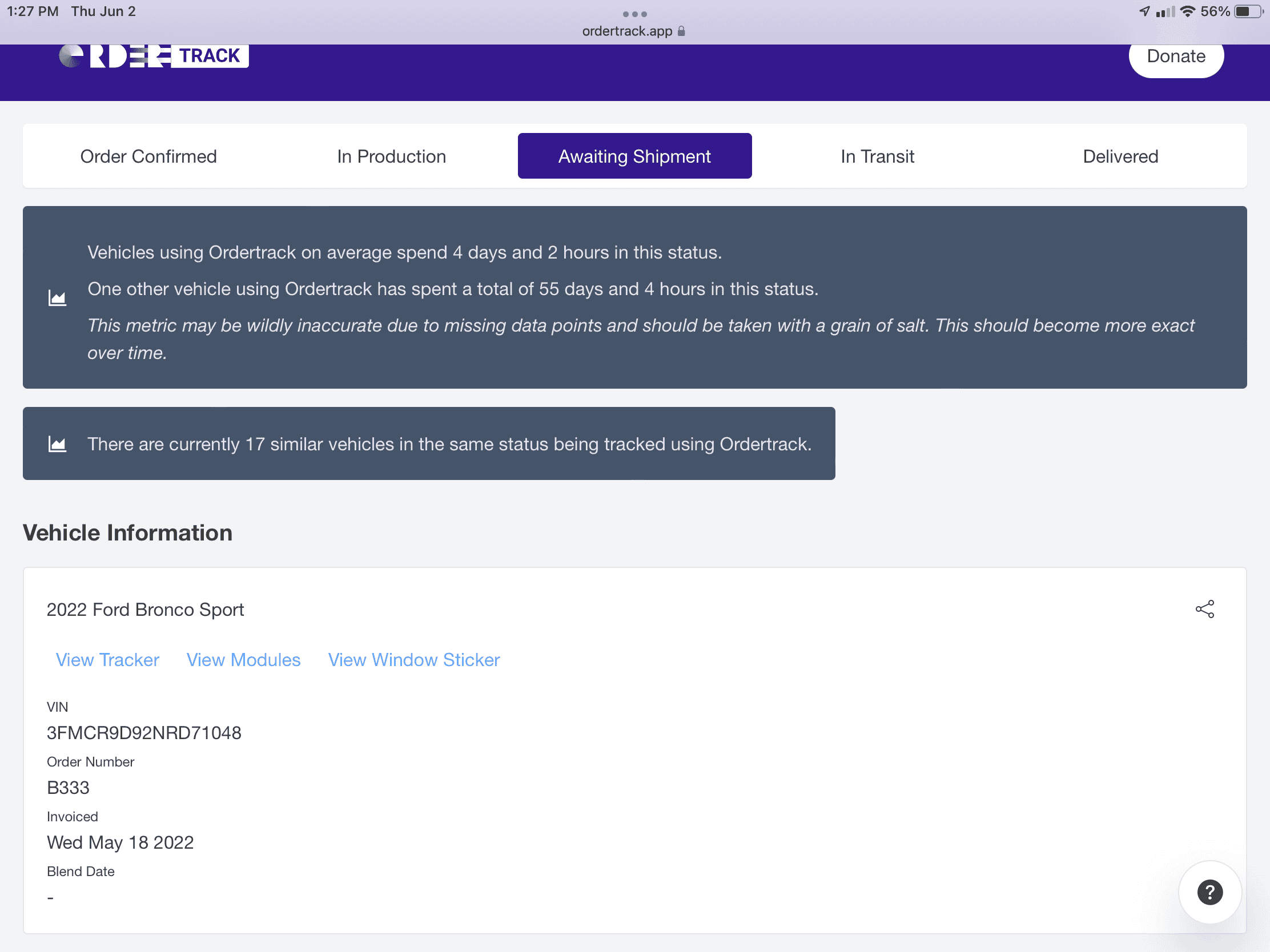Select the Order Confirmed status tab
1270x952 pixels.
148,156
